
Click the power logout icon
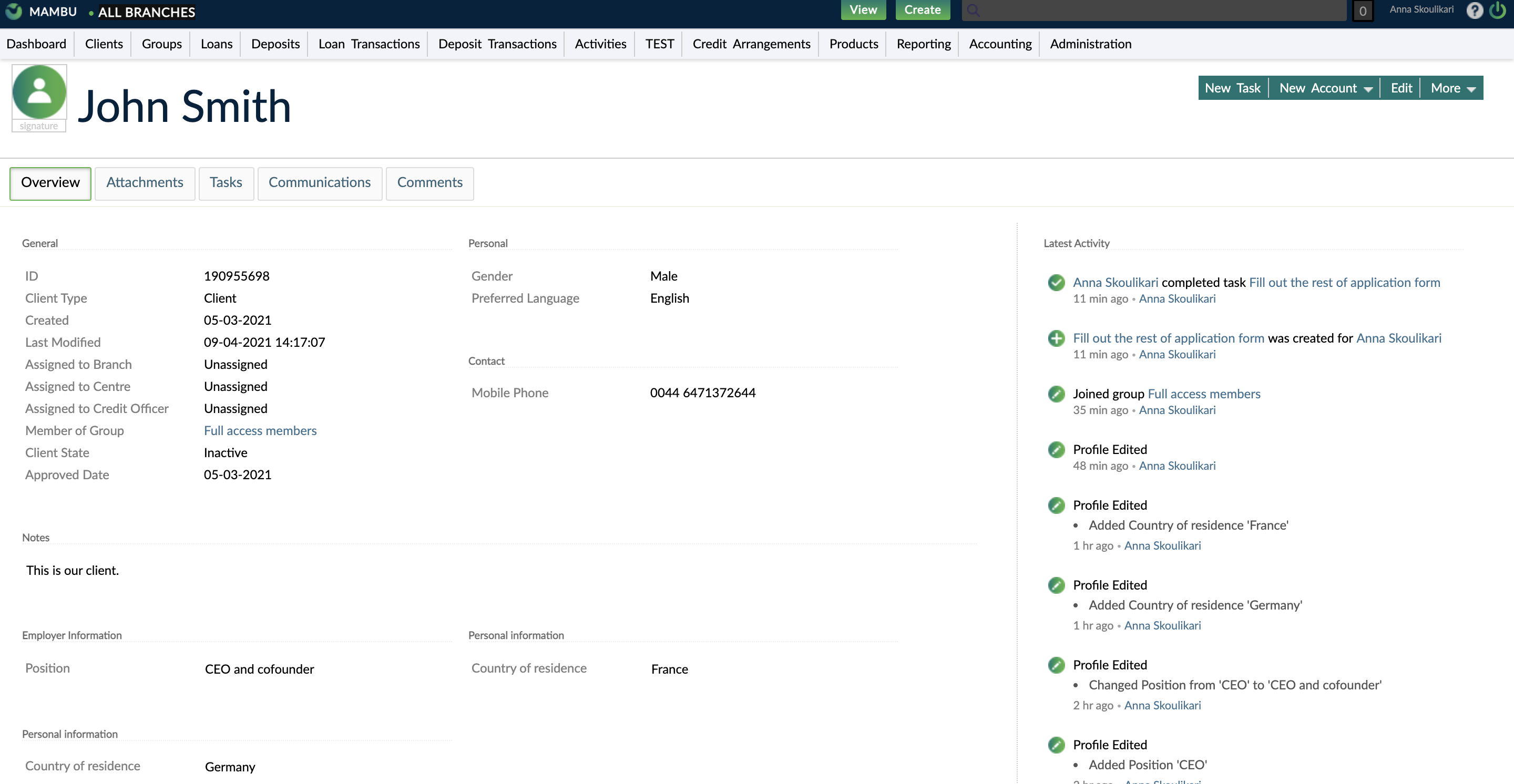(1498, 10)
